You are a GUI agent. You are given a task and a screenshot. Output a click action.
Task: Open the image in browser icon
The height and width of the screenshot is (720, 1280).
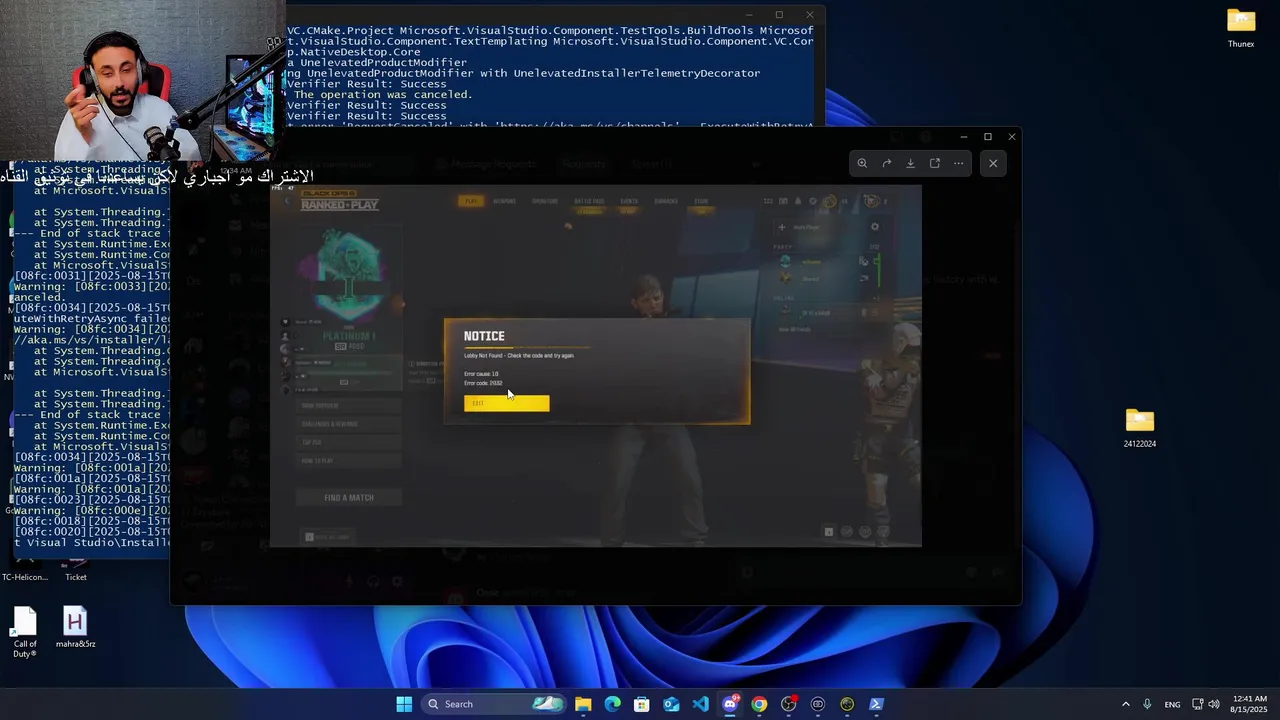coord(934,163)
